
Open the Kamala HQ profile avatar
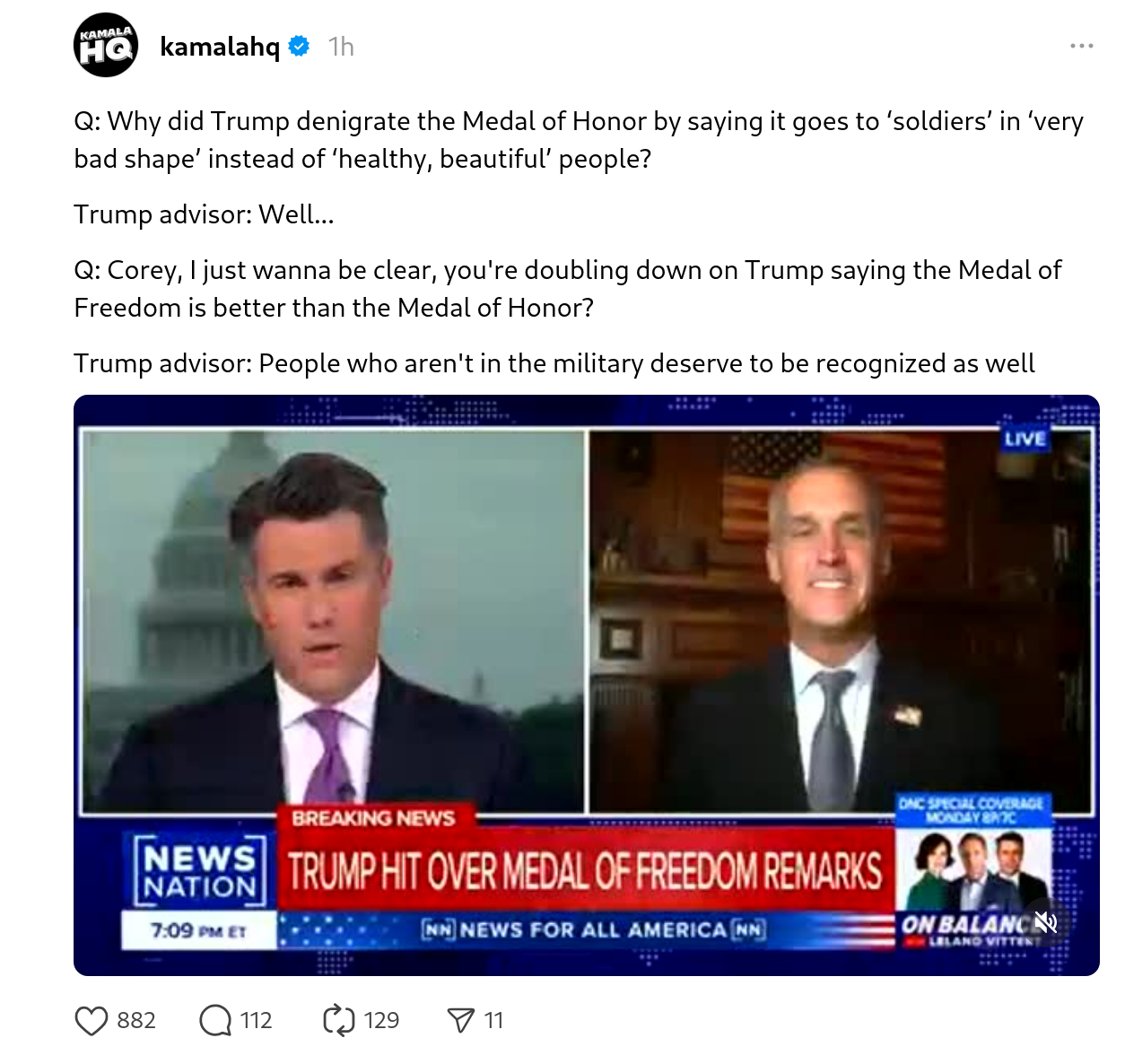coord(106,45)
